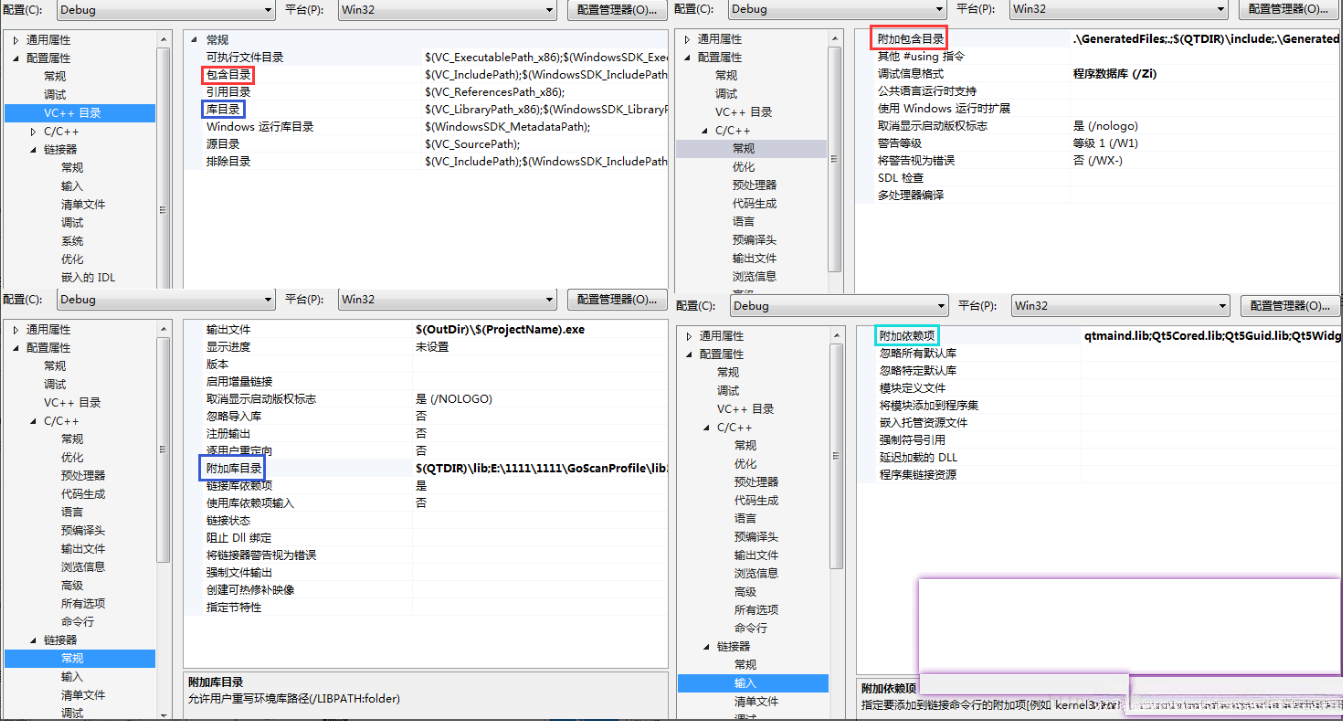The width and height of the screenshot is (1343, 721).
Task: Collapse C/C++ arrow in tree beside 附加库目录
Action: coord(33,421)
